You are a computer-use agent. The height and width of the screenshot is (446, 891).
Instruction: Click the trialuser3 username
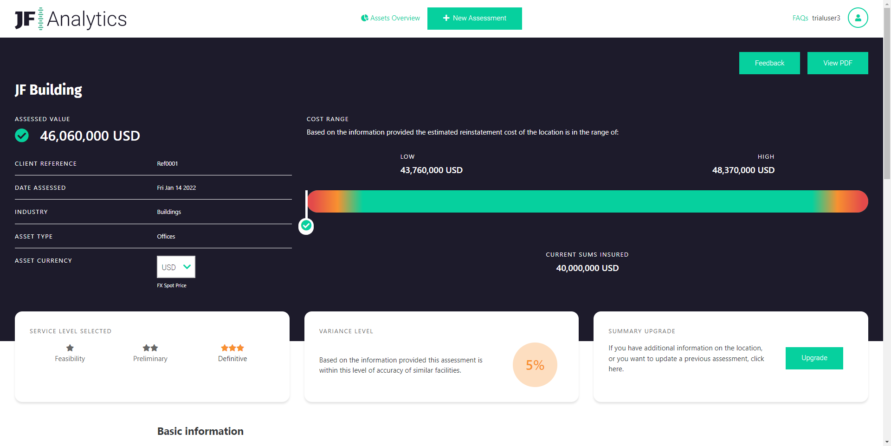point(826,18)
